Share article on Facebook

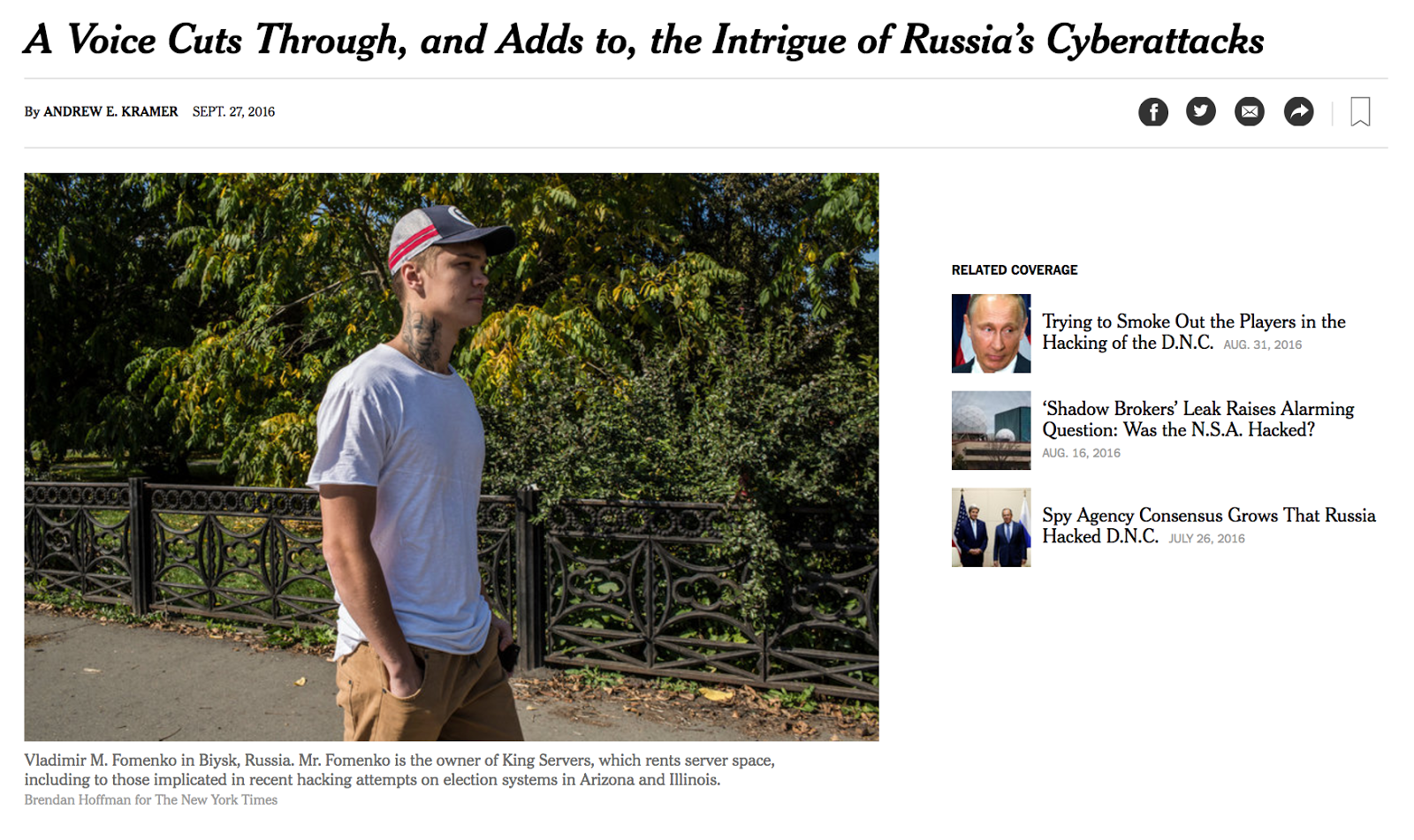click(x=1152, y=112)
